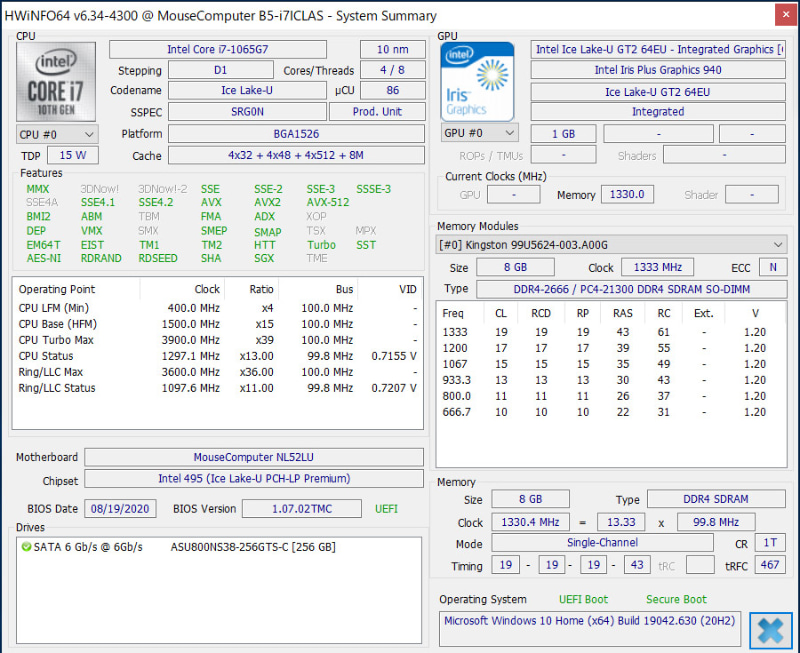This screenshot has height=653, width=800.
Task: Click the UEFI Boot label
Action: (583, 598)
